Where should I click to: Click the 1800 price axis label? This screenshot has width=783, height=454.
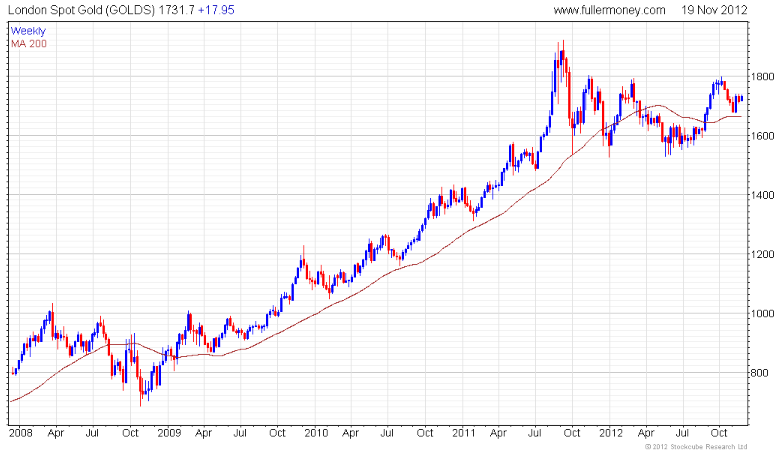[763, 77]
